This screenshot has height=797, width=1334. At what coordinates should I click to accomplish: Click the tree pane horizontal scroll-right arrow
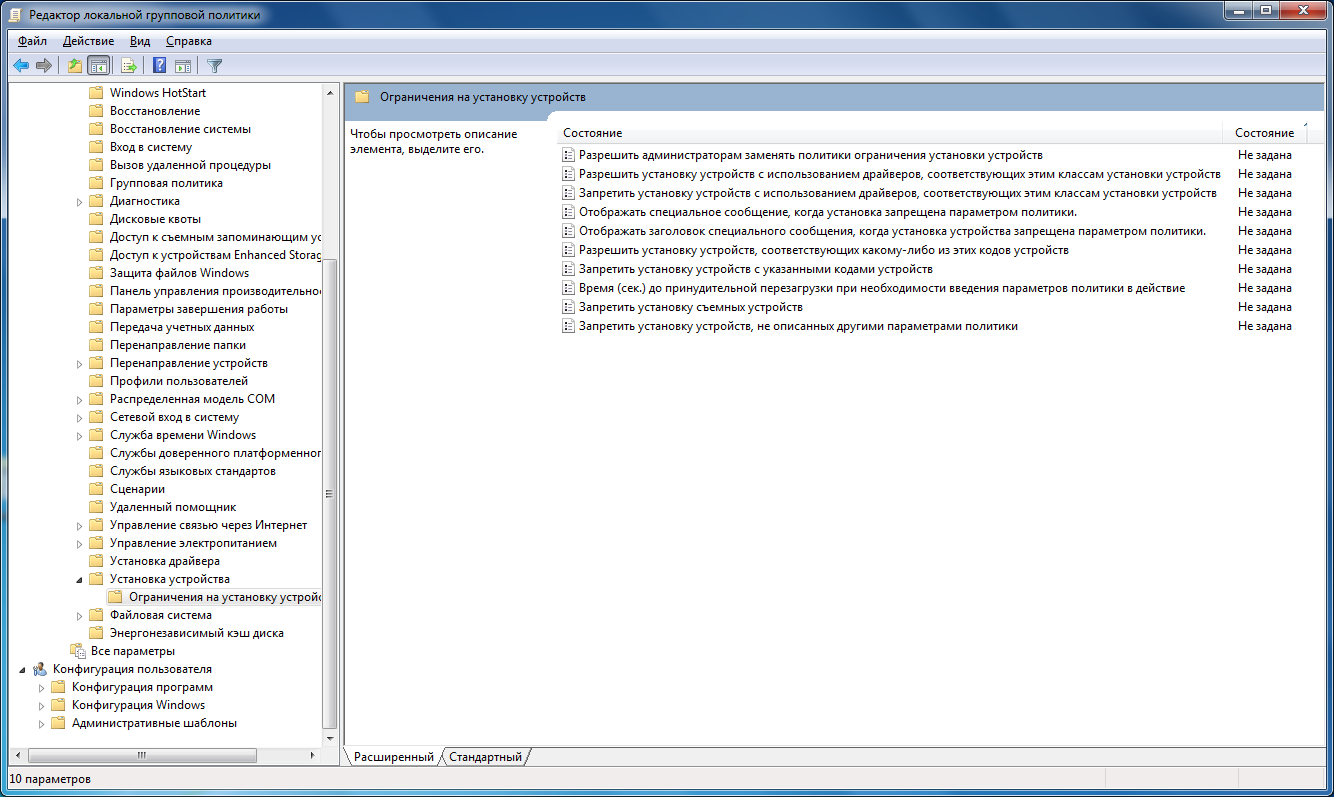click(314, 755)
